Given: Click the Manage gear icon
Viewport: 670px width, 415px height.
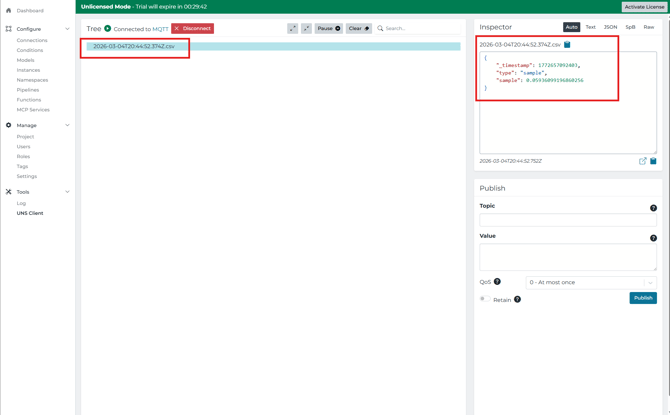Looking at the screenshot, I should (x=8, y=125).
